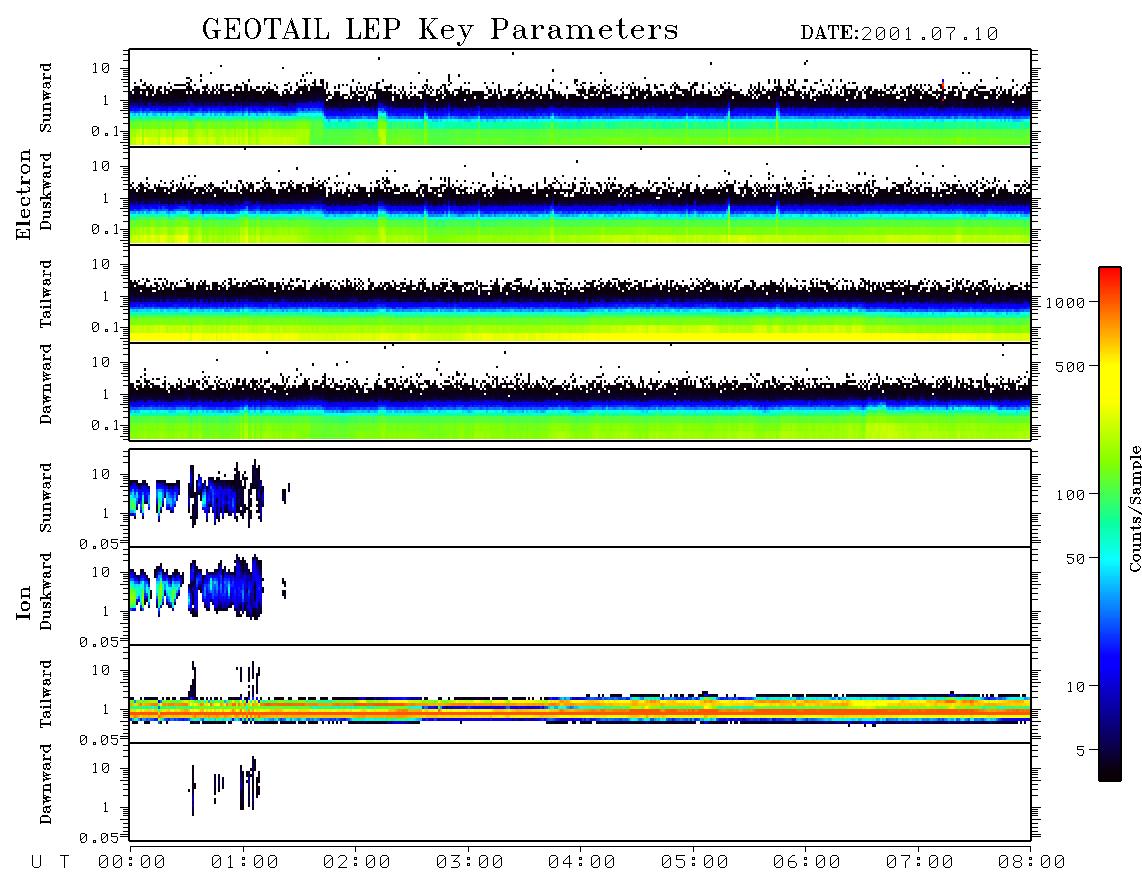Click the Ion group axis label
This screenshot has height=880, width=1142.
(24, 603)
